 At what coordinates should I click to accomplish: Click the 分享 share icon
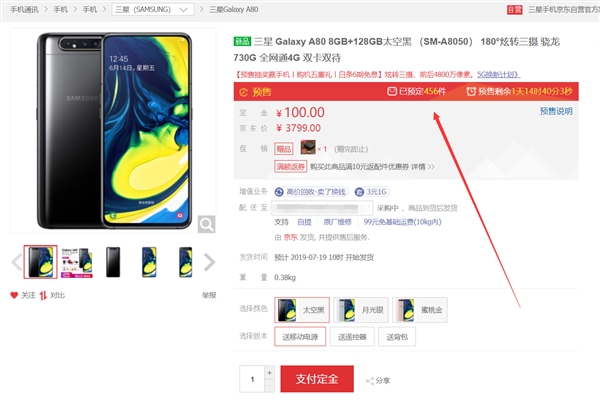[370, 381]
